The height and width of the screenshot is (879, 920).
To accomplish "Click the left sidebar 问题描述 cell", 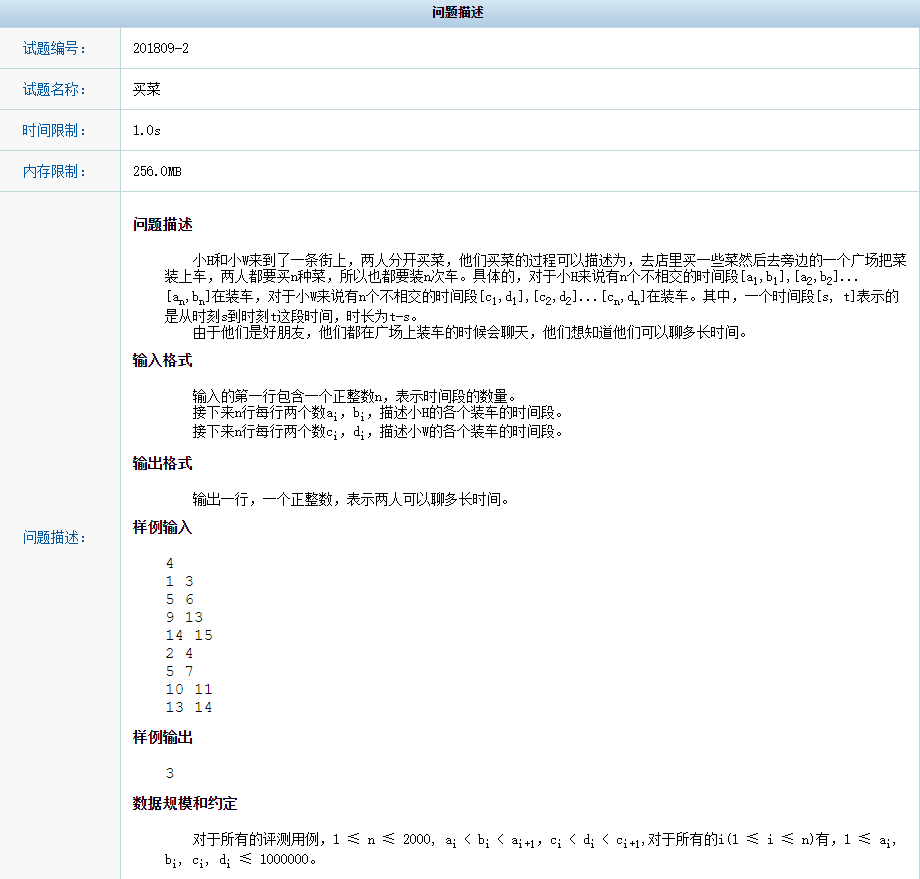I will [52, 536].
